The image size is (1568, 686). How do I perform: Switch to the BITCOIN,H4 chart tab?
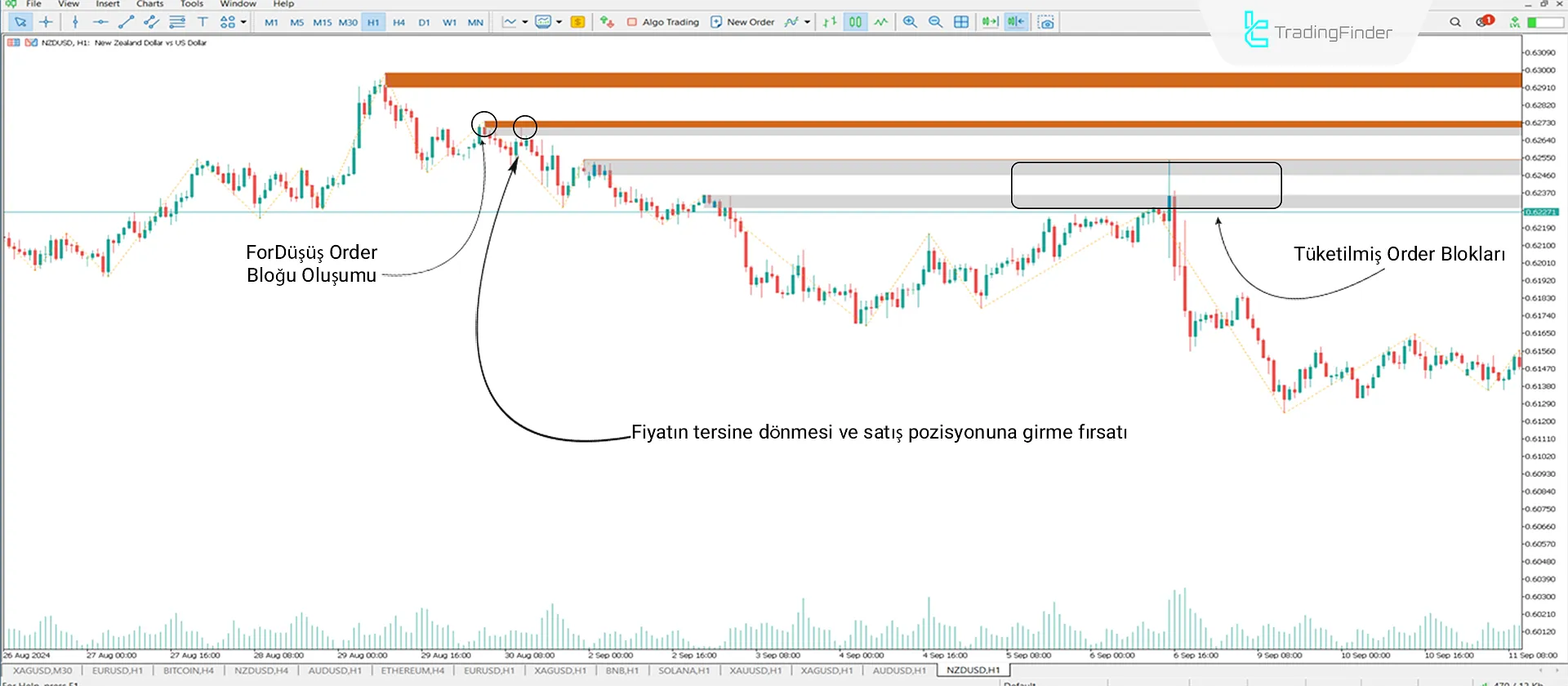188,670
